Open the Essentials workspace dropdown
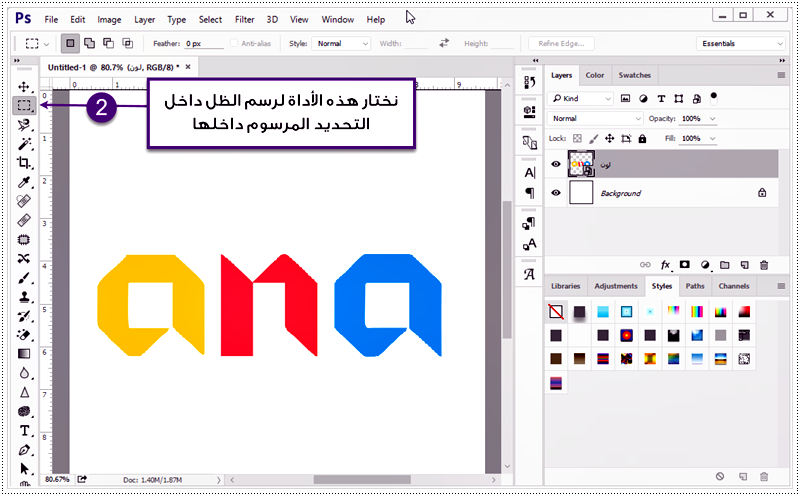This screenshot has width=800, height=496. pyautogui.click(x=741, y=43)
